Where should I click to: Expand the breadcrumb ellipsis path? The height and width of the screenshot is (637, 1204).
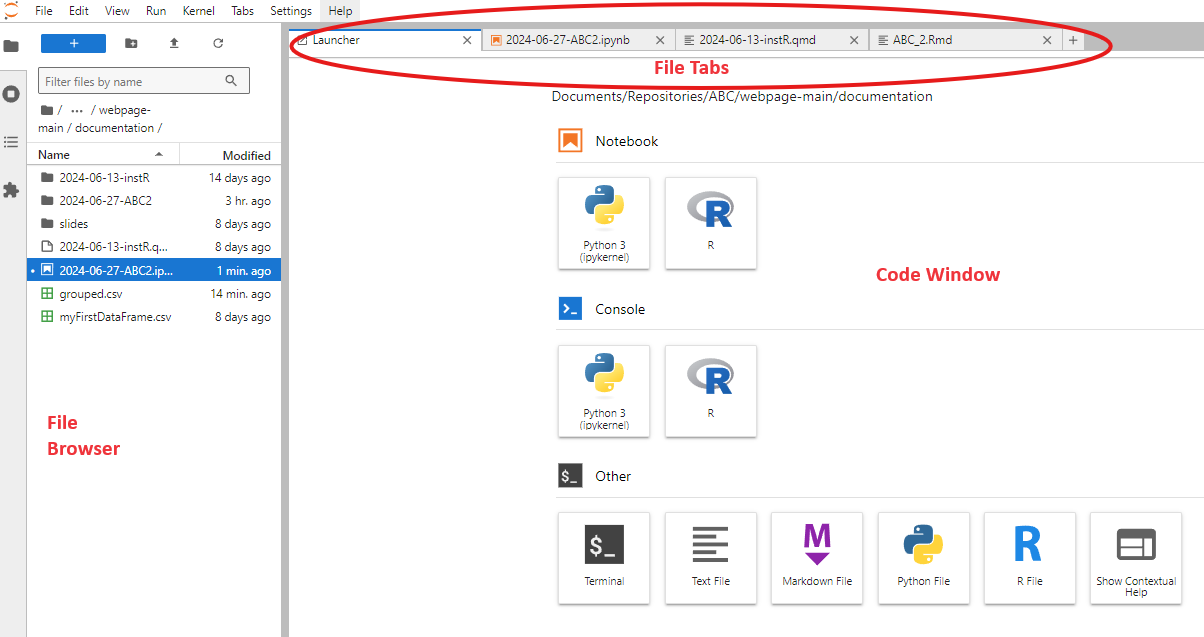click(77, 110)
